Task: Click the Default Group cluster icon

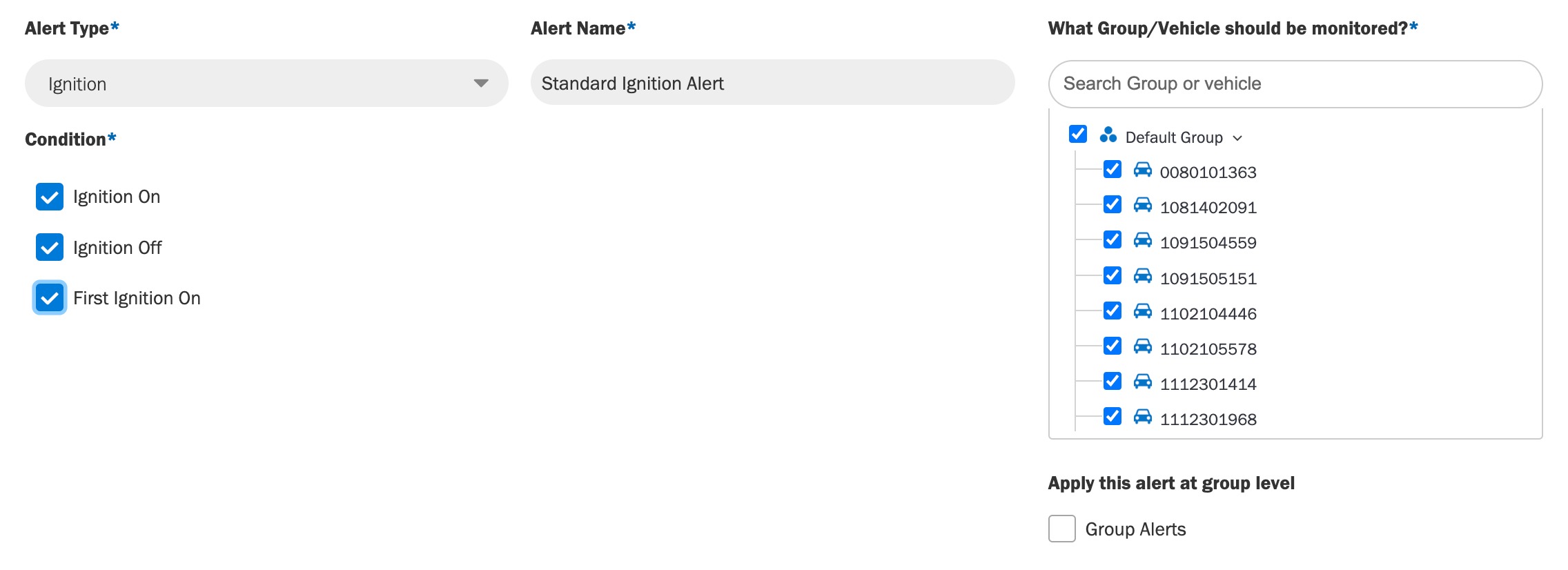Action: tap(1108, 135)
